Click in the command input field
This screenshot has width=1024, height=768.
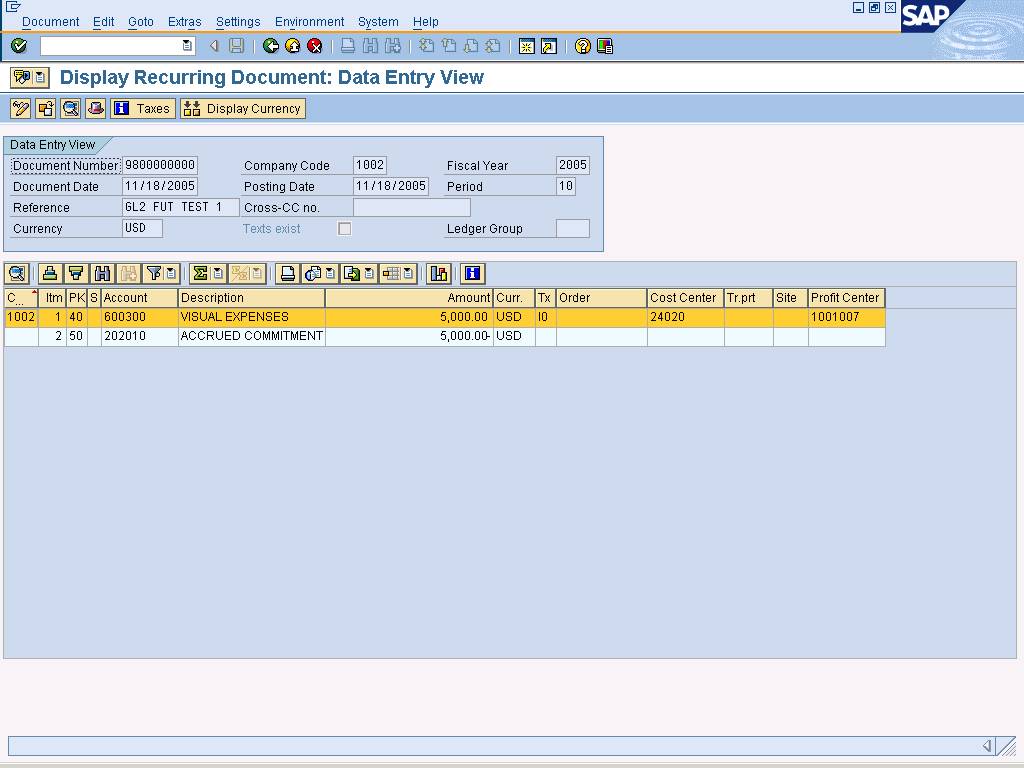pyautogui.click(x=110, y=46)
